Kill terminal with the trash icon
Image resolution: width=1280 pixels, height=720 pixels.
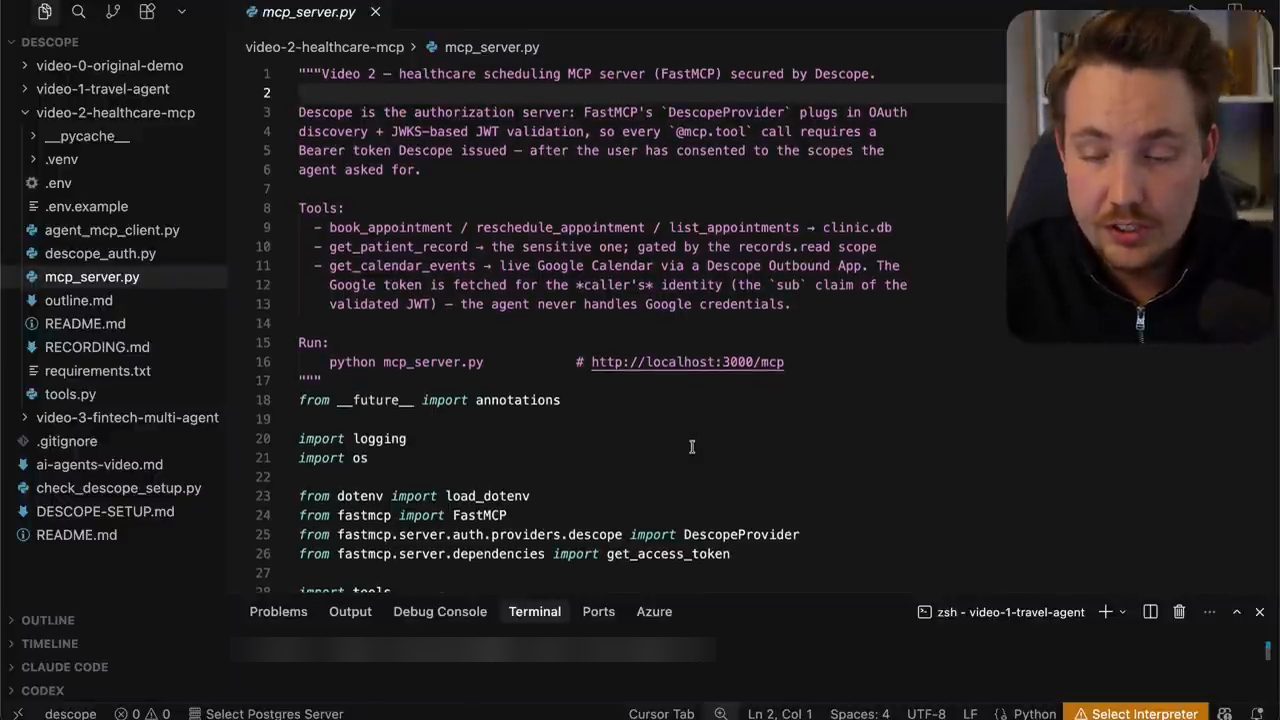pos(1179,612)
